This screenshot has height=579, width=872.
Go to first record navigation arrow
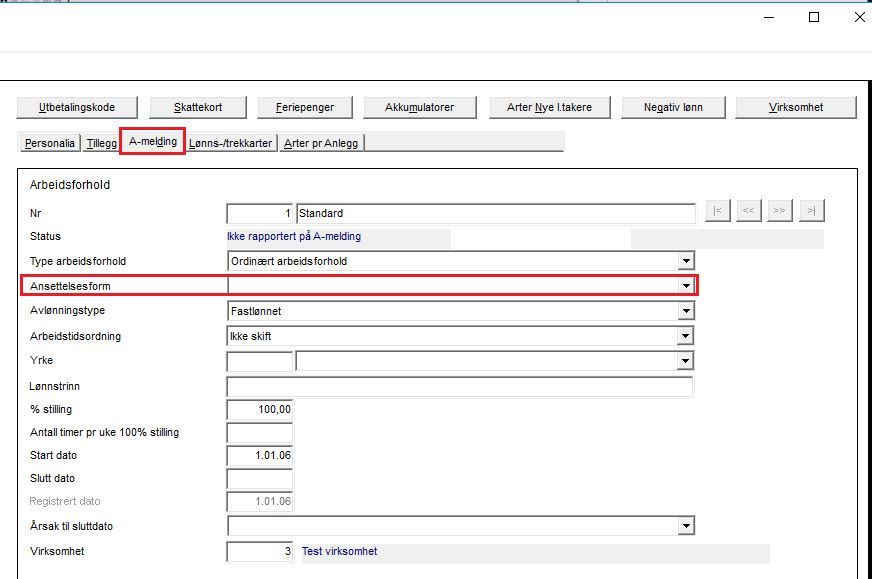717,211
